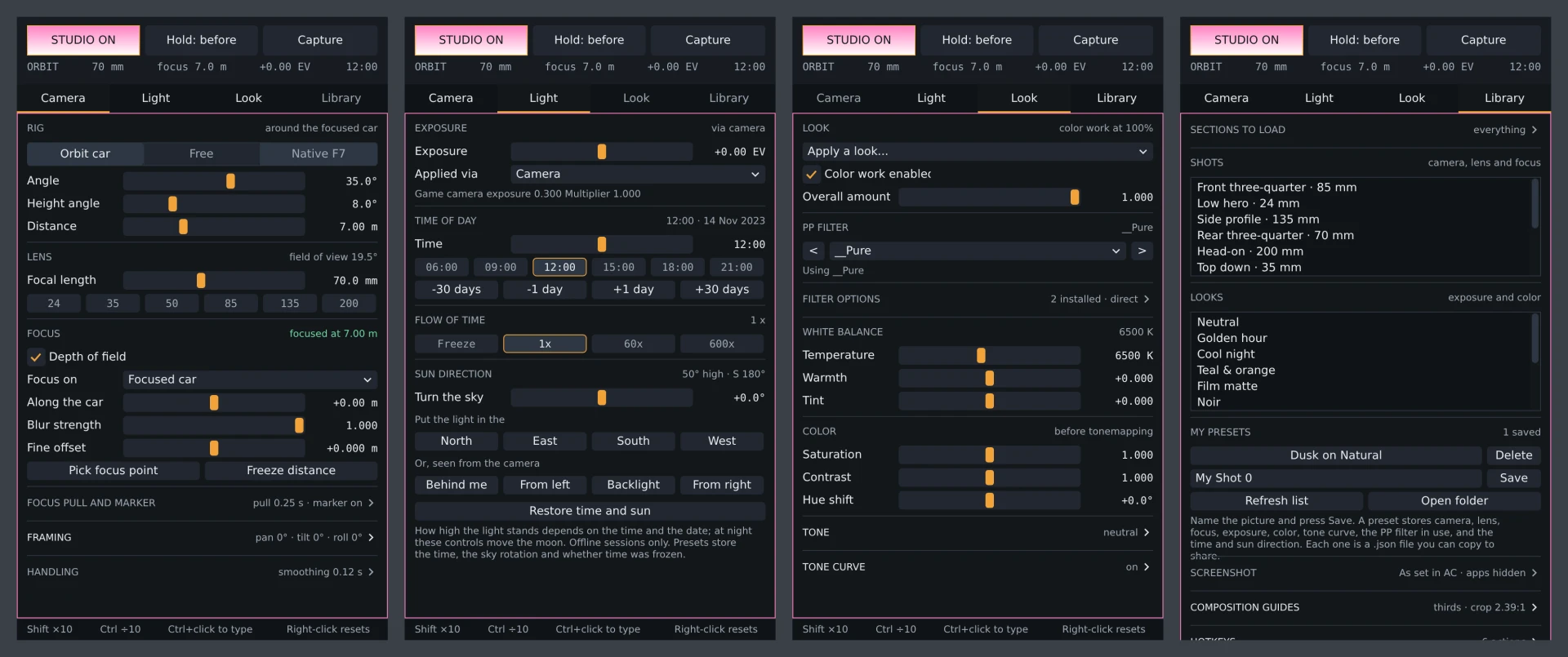Go to the next PP filter with the > arrow
The width and height of the screenshot is (1568, 657).
click(x=1142, y=251)
